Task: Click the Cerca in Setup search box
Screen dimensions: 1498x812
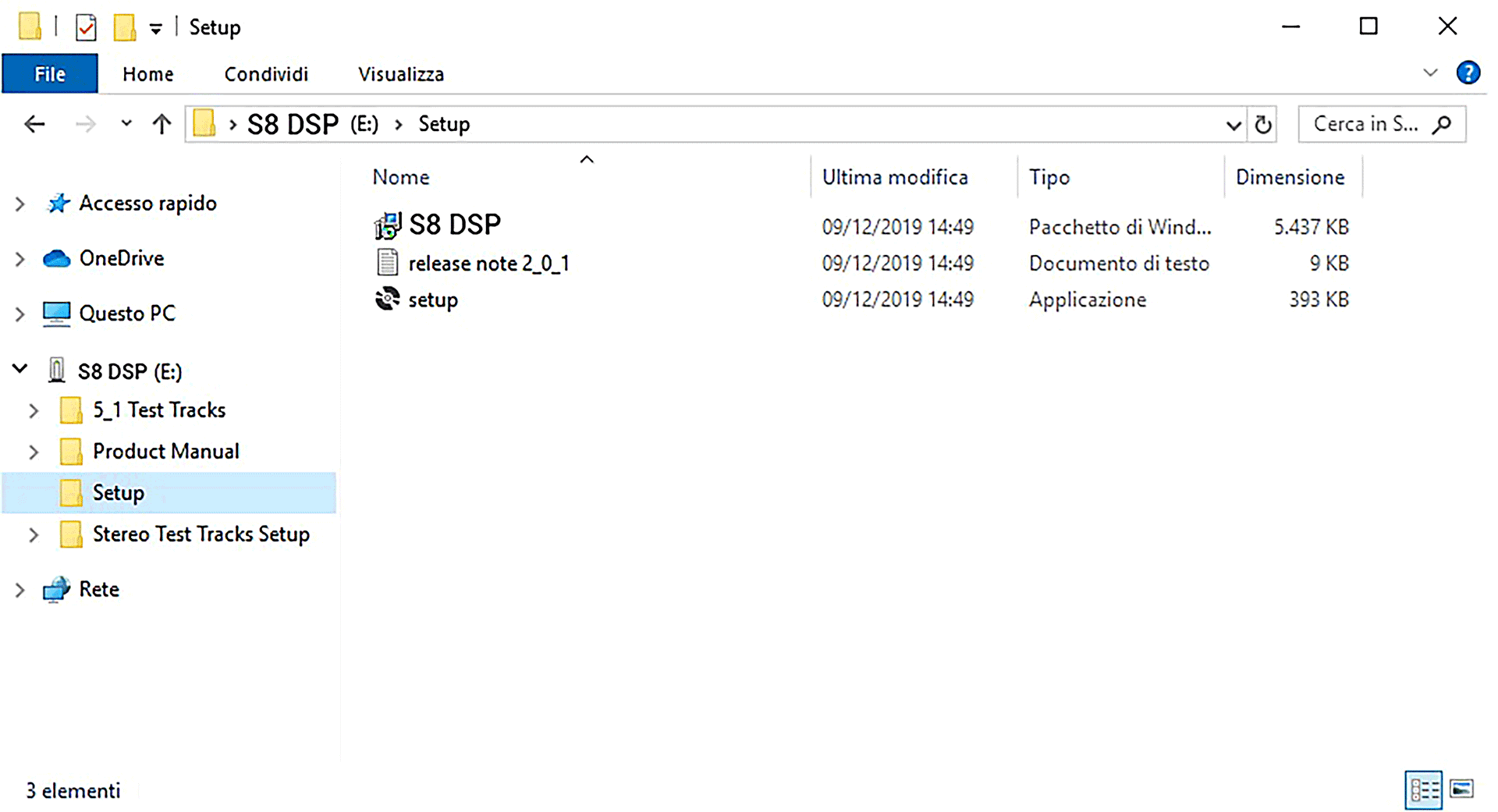Action: (x=1366, y=124)
